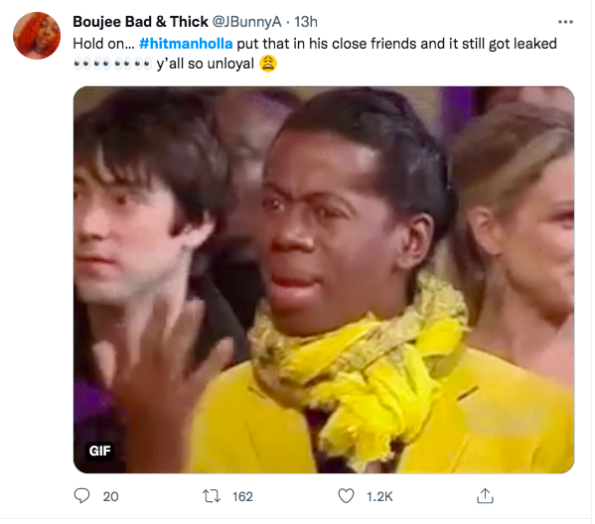595x524 pixels.
Task: Visit the Boujee Bad & Thick profile name
Action: [x=140, y=22]
